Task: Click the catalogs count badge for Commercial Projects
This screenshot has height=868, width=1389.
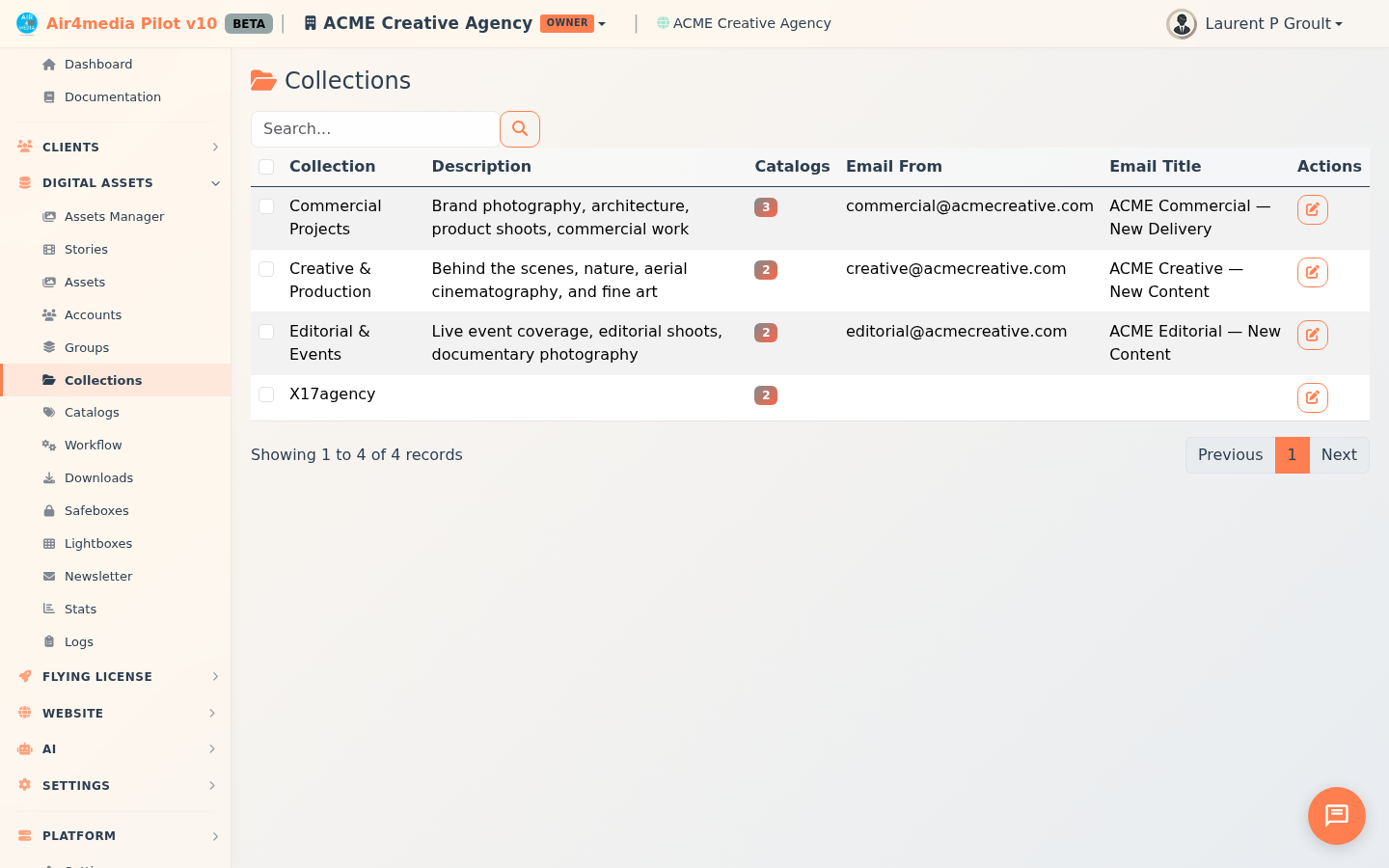Action: pyautogui.click(x=766, y=207)
